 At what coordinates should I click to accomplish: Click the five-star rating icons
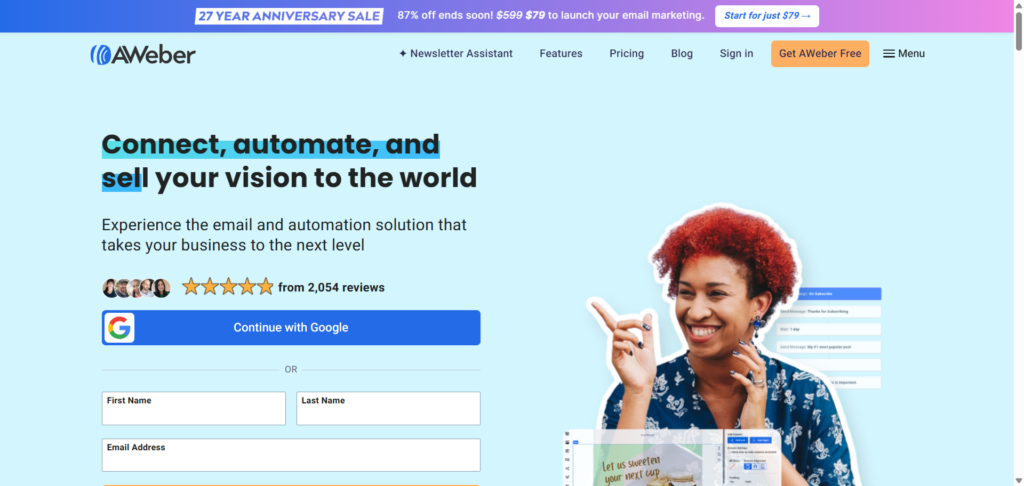[227, 287]
